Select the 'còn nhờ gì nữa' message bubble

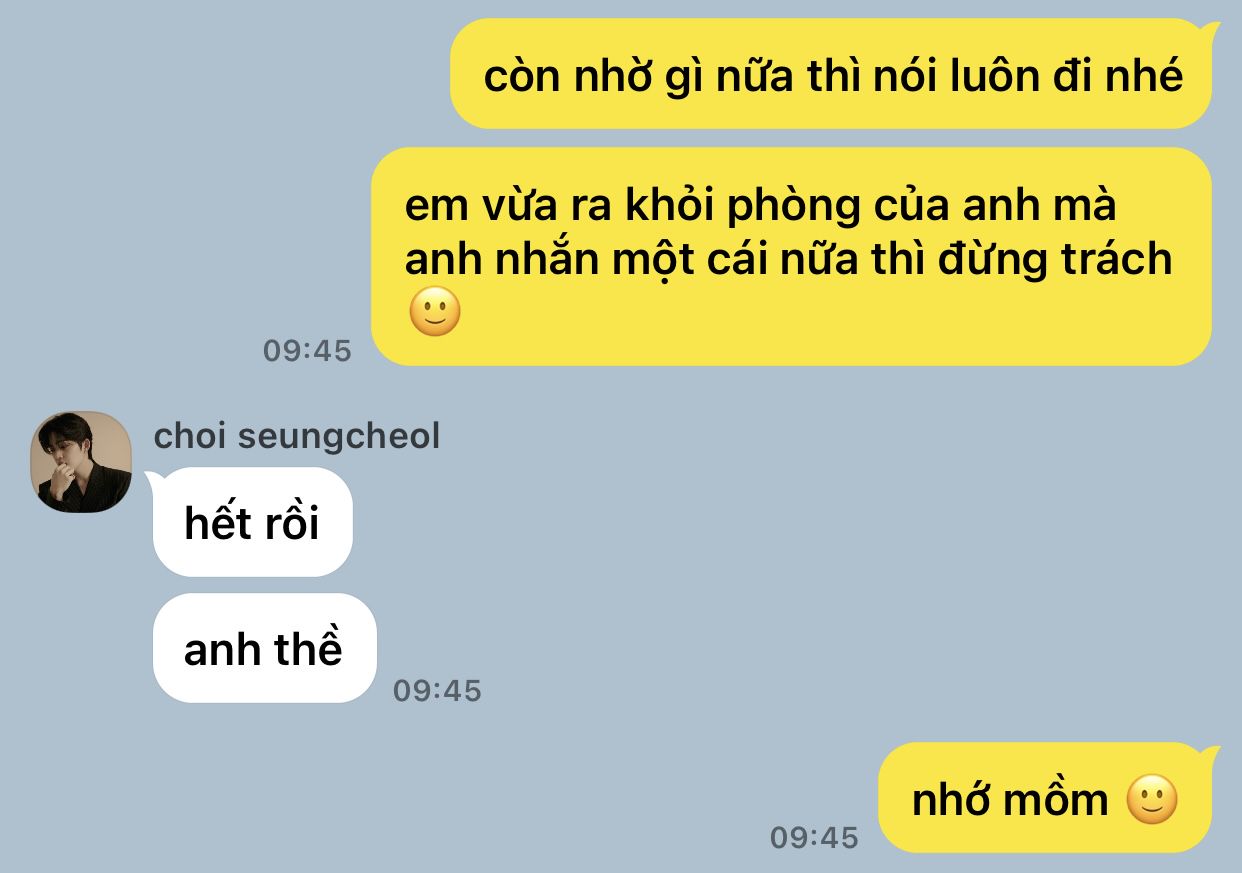click(831, 74)
